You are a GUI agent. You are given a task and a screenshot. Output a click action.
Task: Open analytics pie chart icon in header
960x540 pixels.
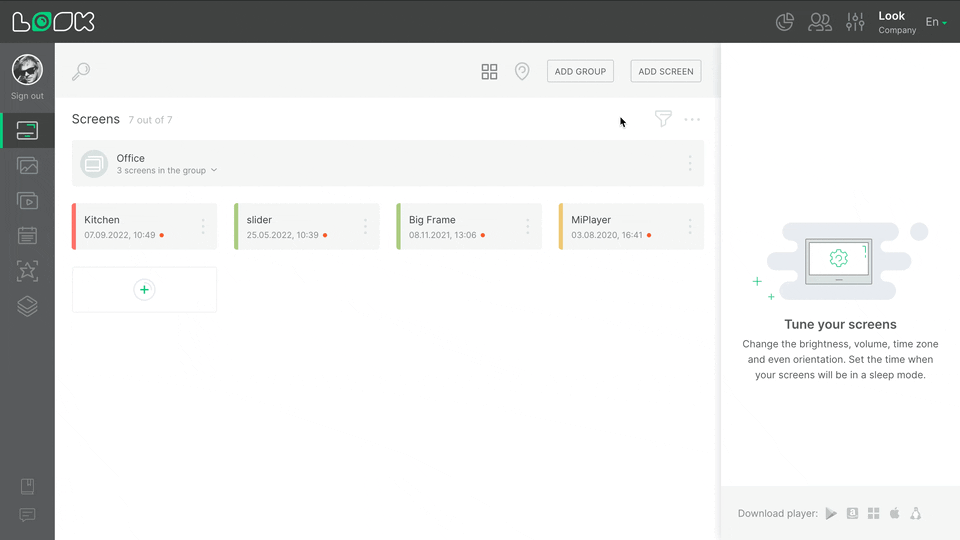(785, 22)
